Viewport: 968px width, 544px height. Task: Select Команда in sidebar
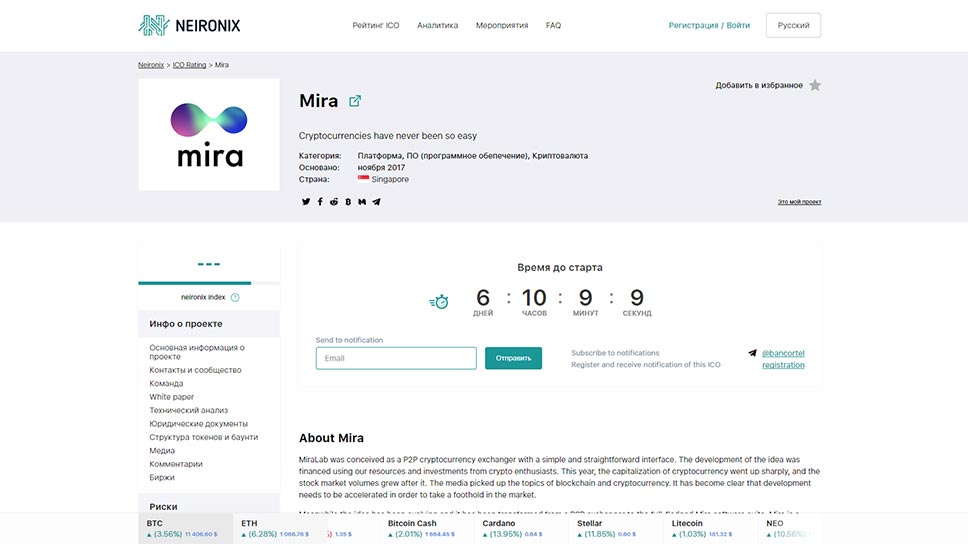[166, 383]
